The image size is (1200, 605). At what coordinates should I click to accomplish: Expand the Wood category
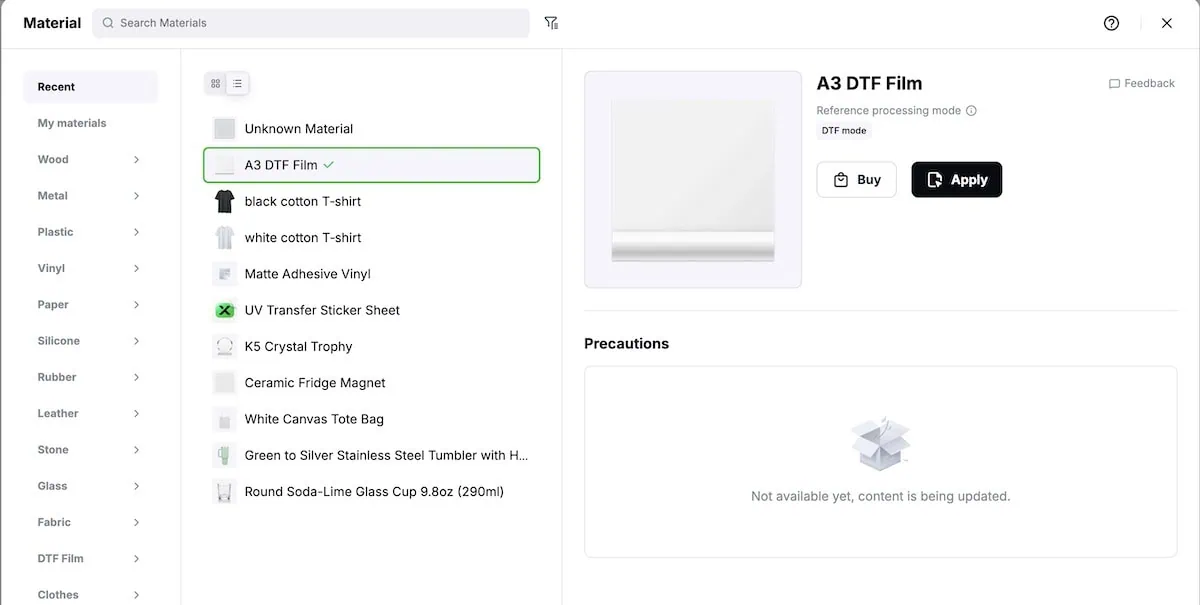point(90,159)
